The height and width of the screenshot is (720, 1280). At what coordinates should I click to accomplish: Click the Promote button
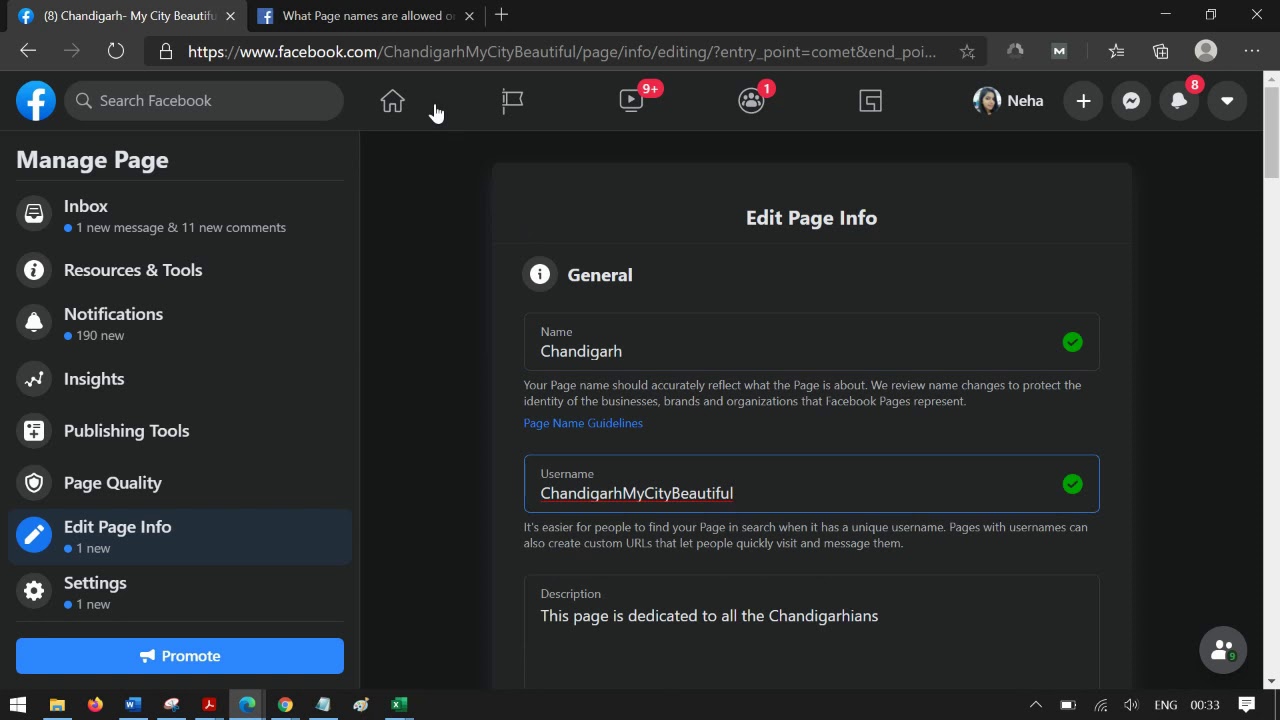(180, 656)
